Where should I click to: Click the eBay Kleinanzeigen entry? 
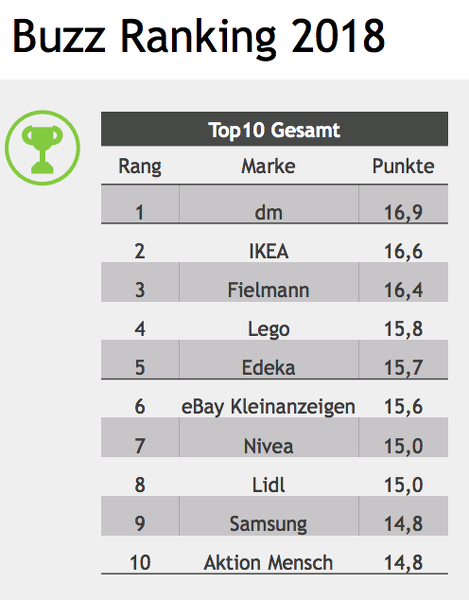[268, 406]
